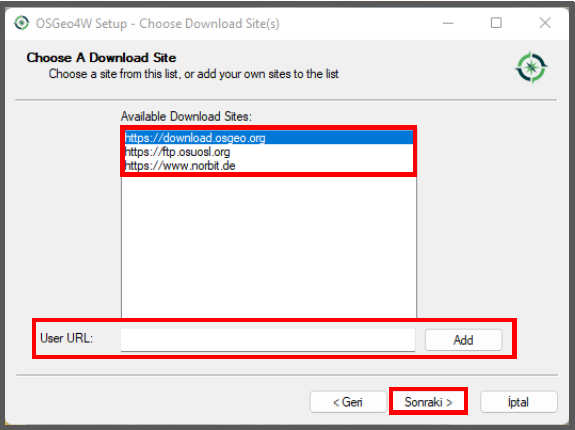Click the OSGeo4W compass logo in header
Viewport: 575px width, 430px height.
(531, 67)
